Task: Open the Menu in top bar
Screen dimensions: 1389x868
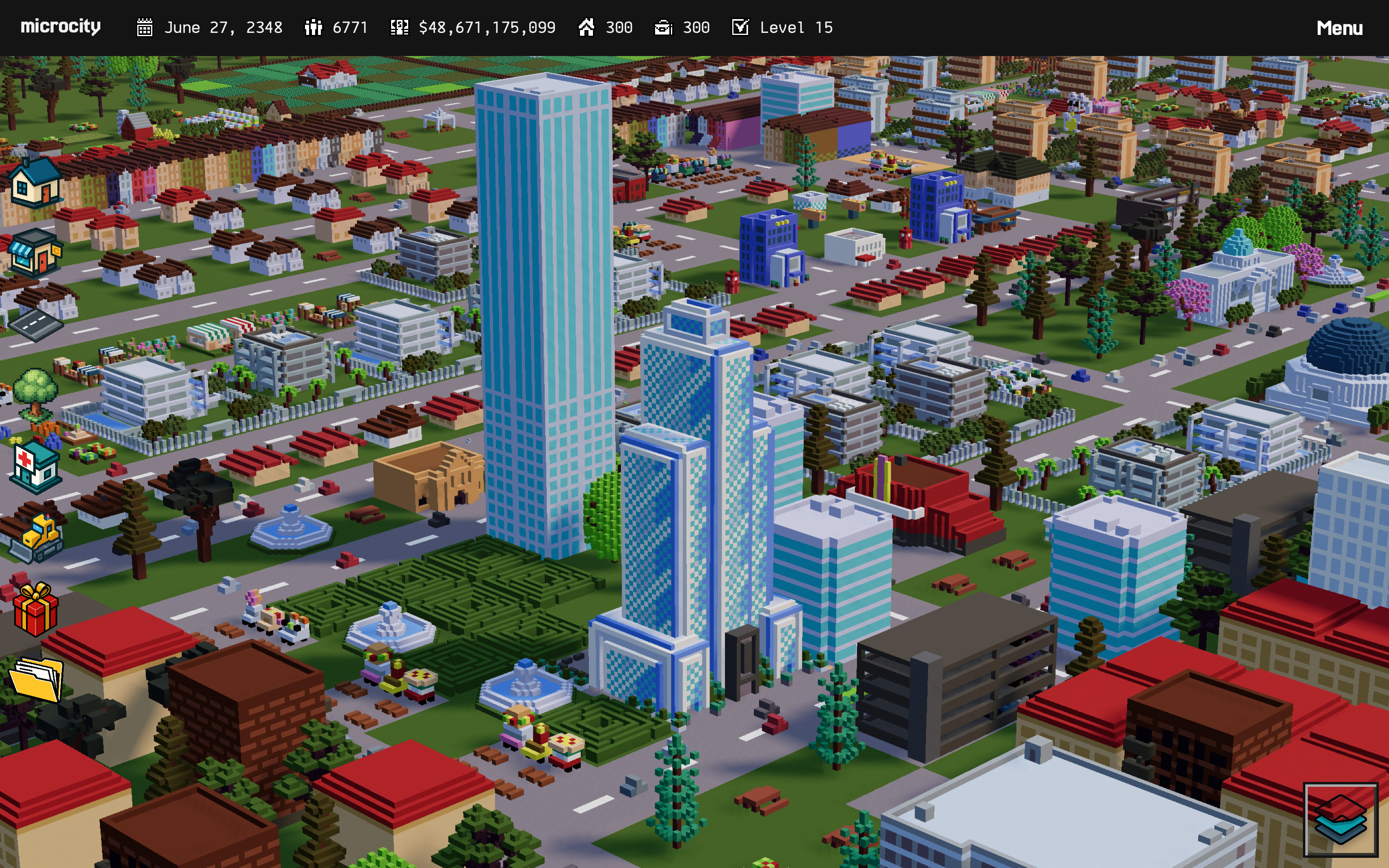Action: point(1339,28)
